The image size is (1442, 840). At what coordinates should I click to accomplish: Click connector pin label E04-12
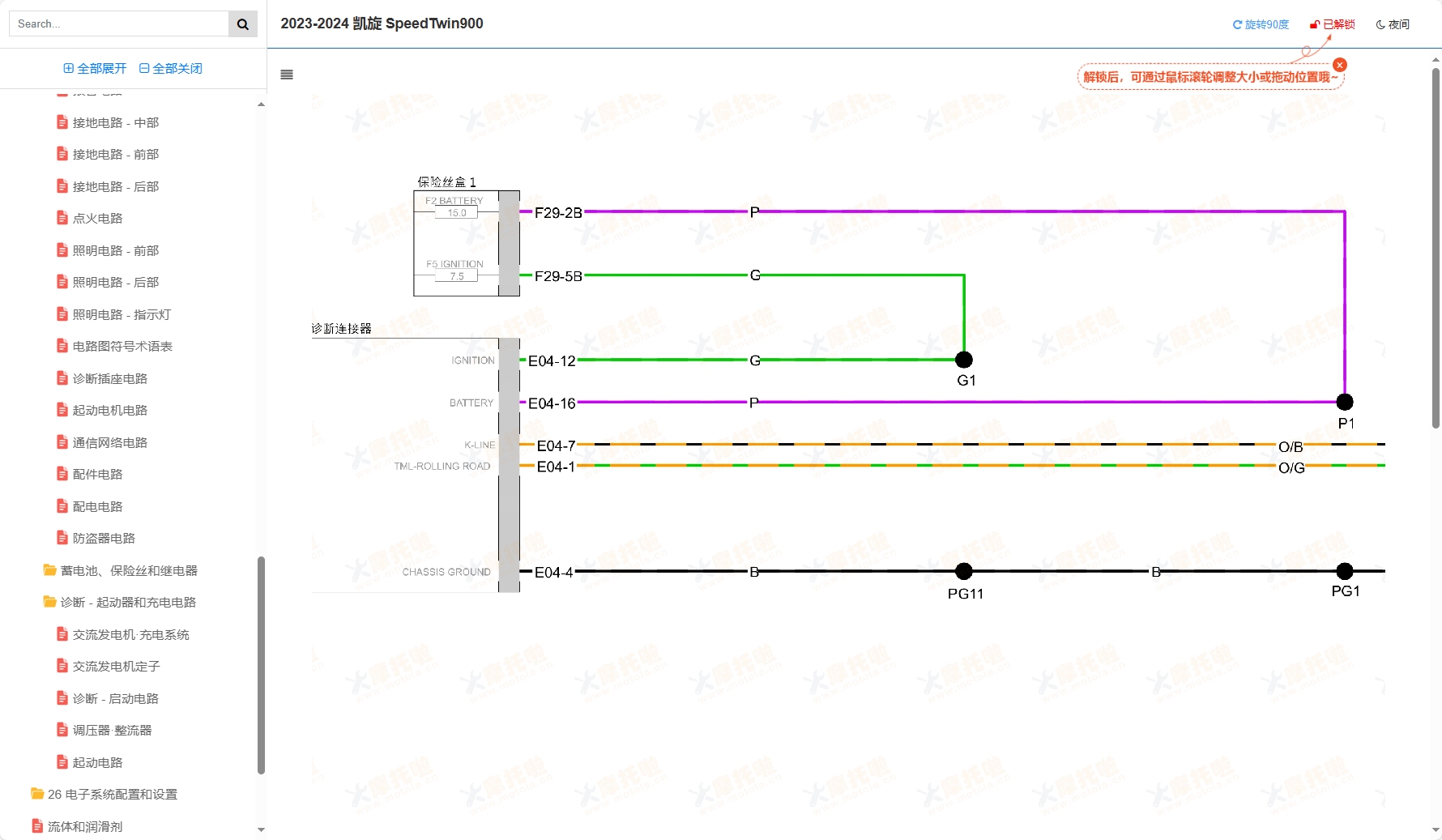[x=552, y=361]
